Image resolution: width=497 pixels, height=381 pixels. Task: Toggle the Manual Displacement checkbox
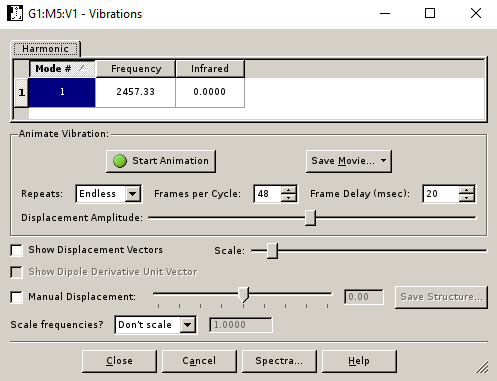click(x=17, y=297)
